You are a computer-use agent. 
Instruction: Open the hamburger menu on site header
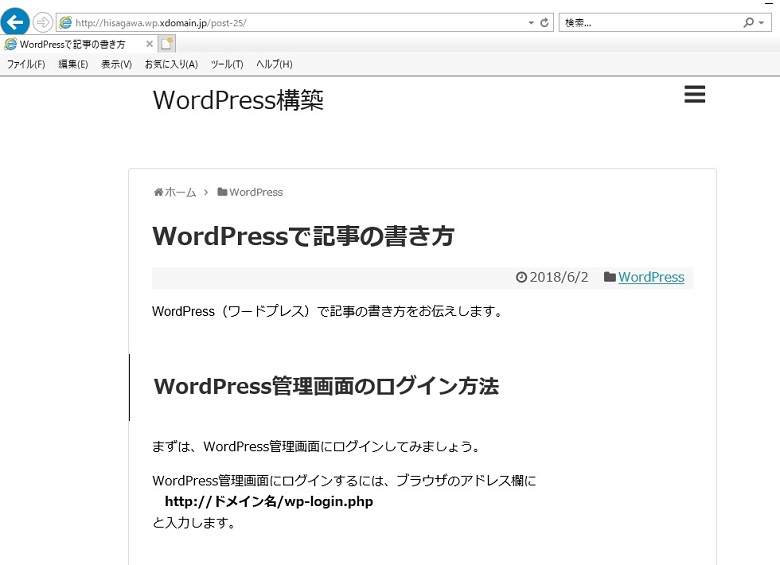click(695, 94)
